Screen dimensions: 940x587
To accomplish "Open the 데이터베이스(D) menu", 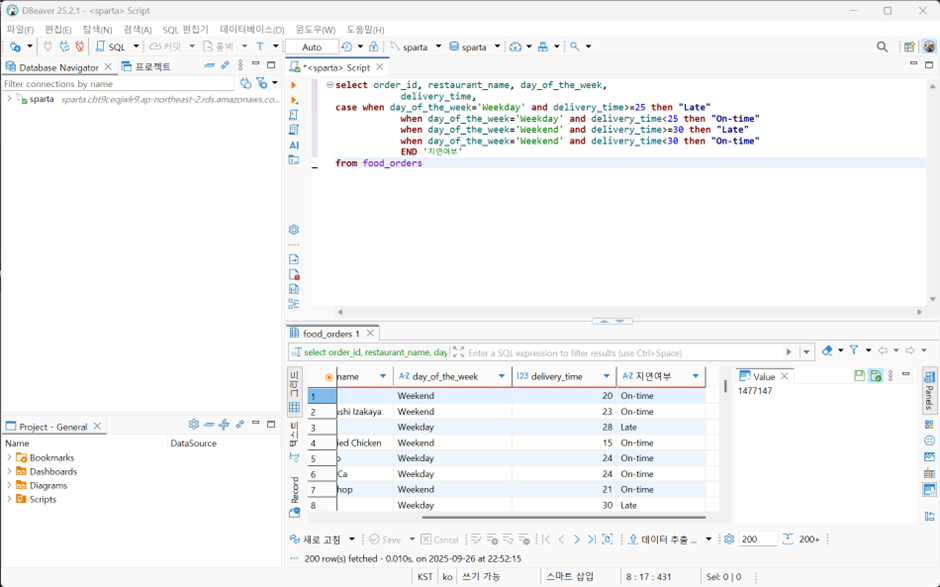I will (x=252, y=29).
